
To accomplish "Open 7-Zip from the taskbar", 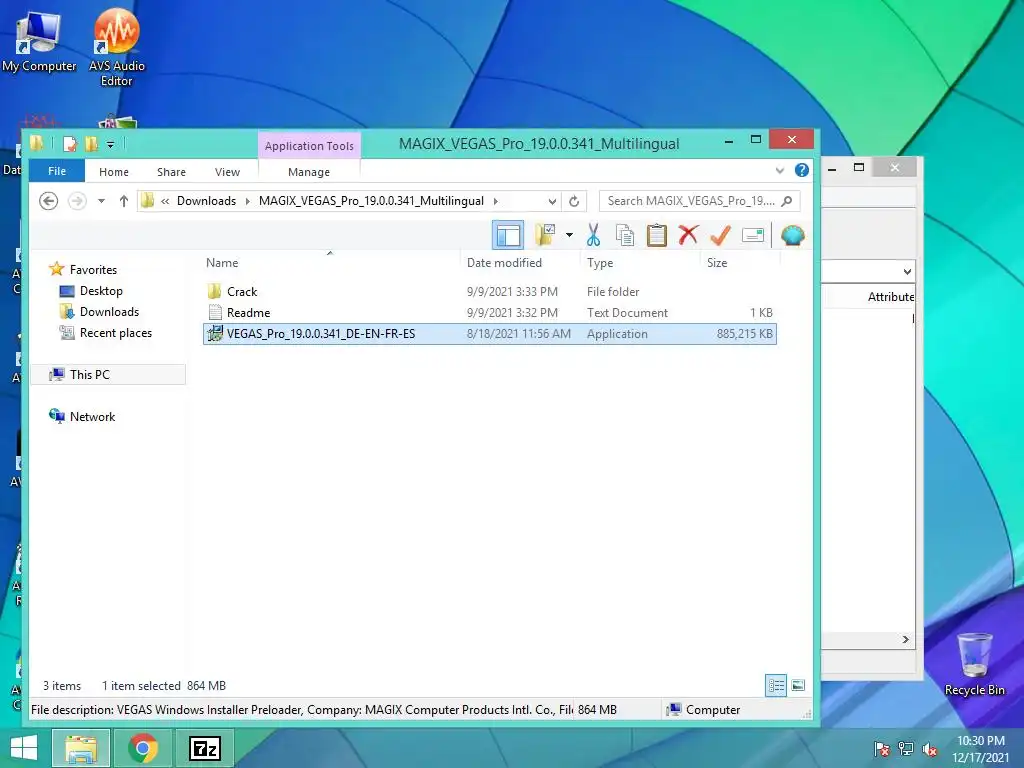I will click(205, 748).
